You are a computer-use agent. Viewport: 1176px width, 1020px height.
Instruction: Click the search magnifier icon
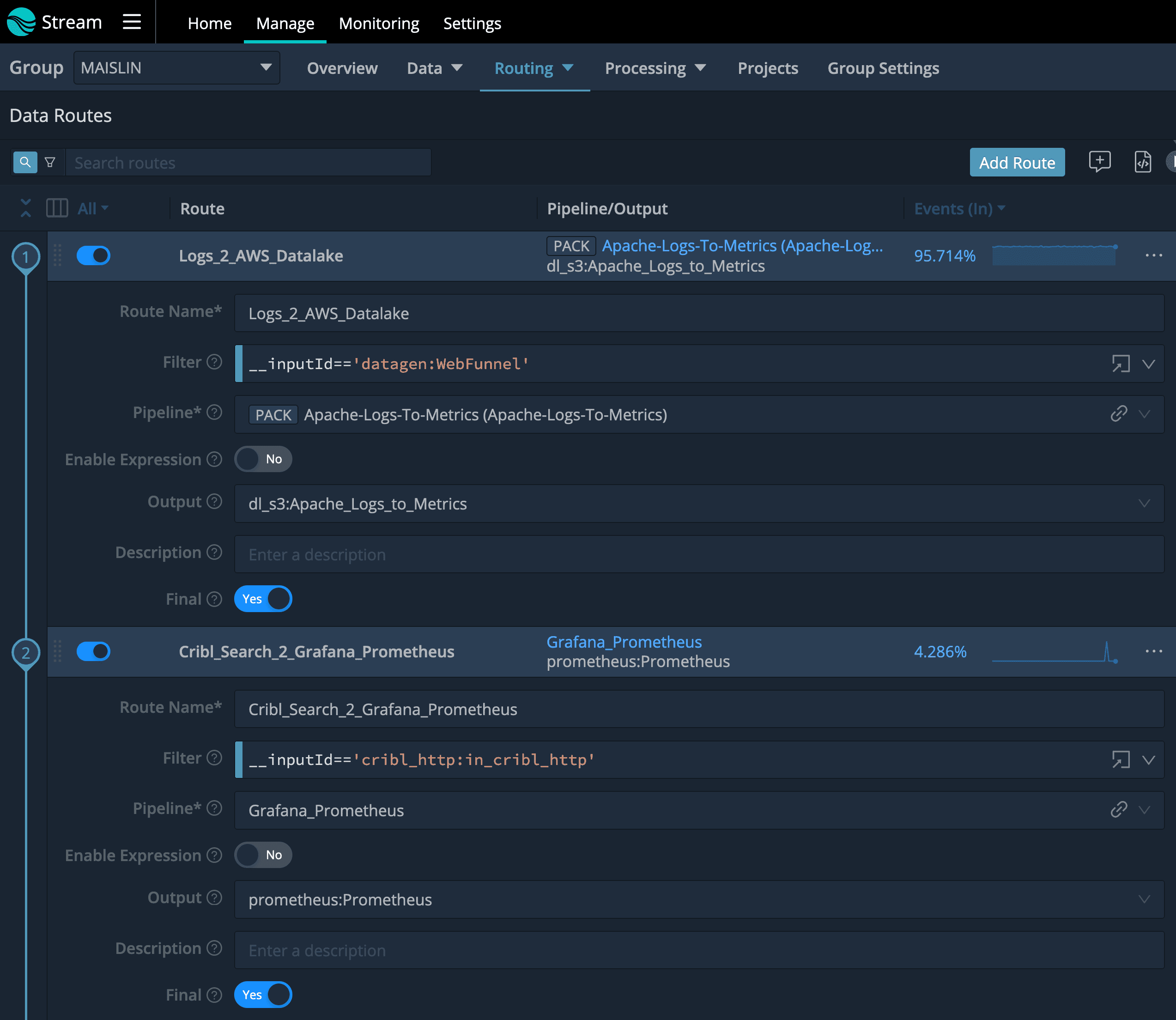[25, 162]
